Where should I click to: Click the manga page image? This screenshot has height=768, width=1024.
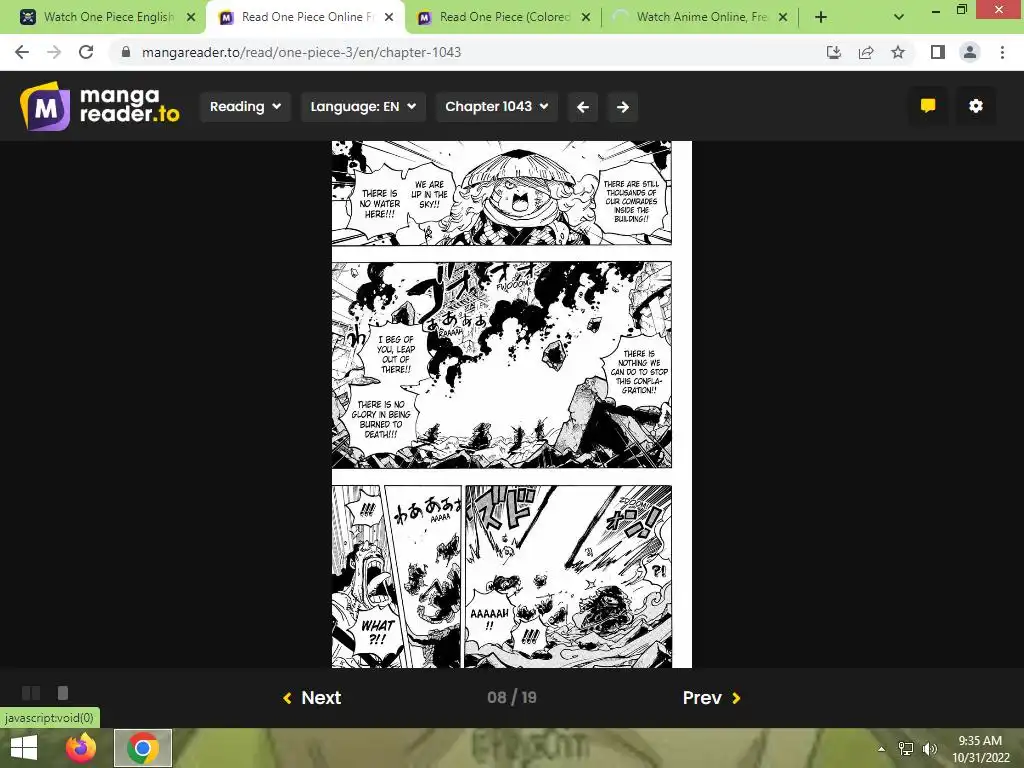point(511,404)
